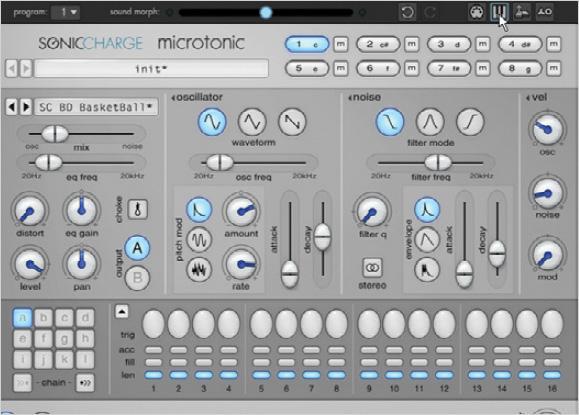Load the previous program preset arrow
Screen dimensions: 579x415
coord(12,69)
